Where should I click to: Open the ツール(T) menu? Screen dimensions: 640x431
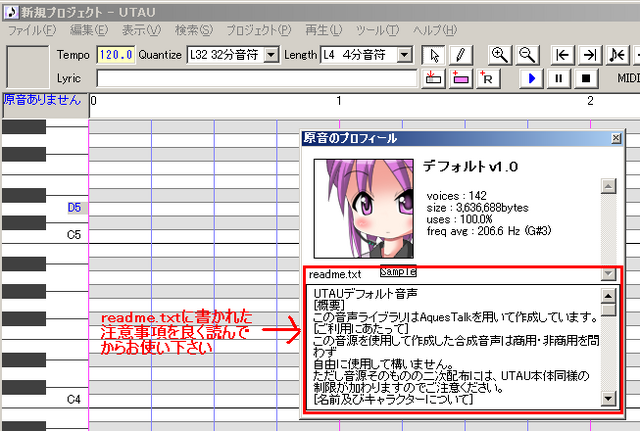tap(377, 31)
